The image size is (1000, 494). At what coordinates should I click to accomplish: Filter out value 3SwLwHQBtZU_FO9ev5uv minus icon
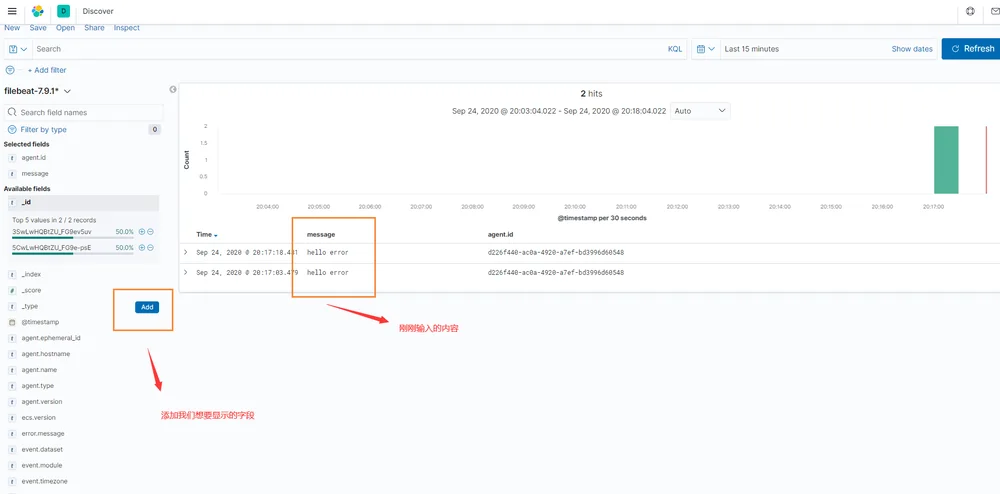150,231
